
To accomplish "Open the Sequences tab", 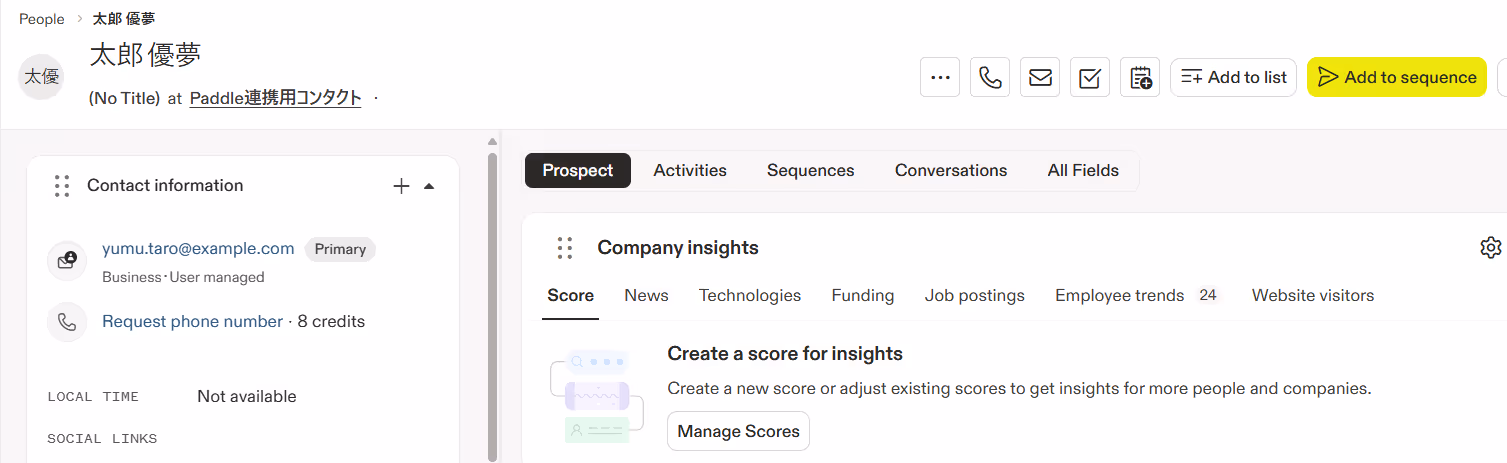I will click(810, 170).
